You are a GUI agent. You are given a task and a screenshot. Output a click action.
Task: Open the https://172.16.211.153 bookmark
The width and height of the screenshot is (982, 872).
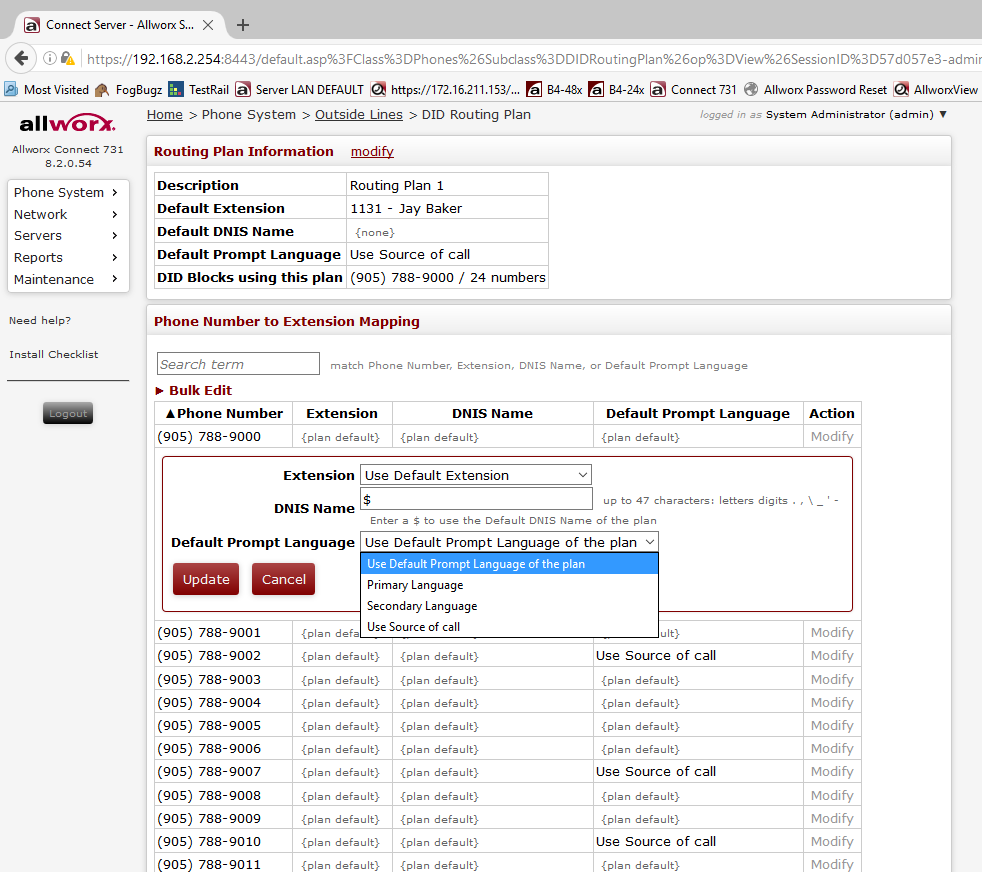coord(445,90)
